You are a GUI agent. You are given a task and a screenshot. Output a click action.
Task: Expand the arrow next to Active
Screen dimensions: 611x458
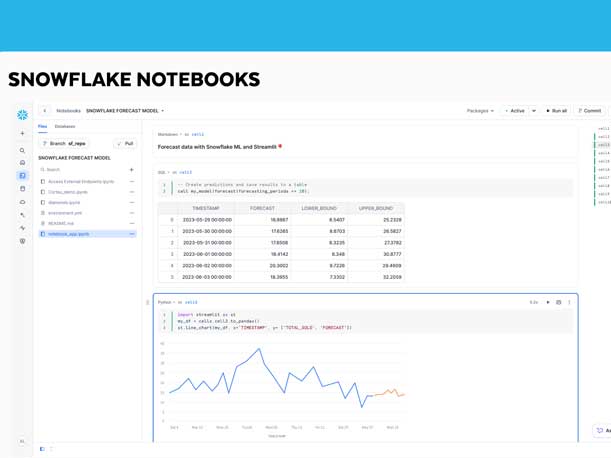pos(534,111)
